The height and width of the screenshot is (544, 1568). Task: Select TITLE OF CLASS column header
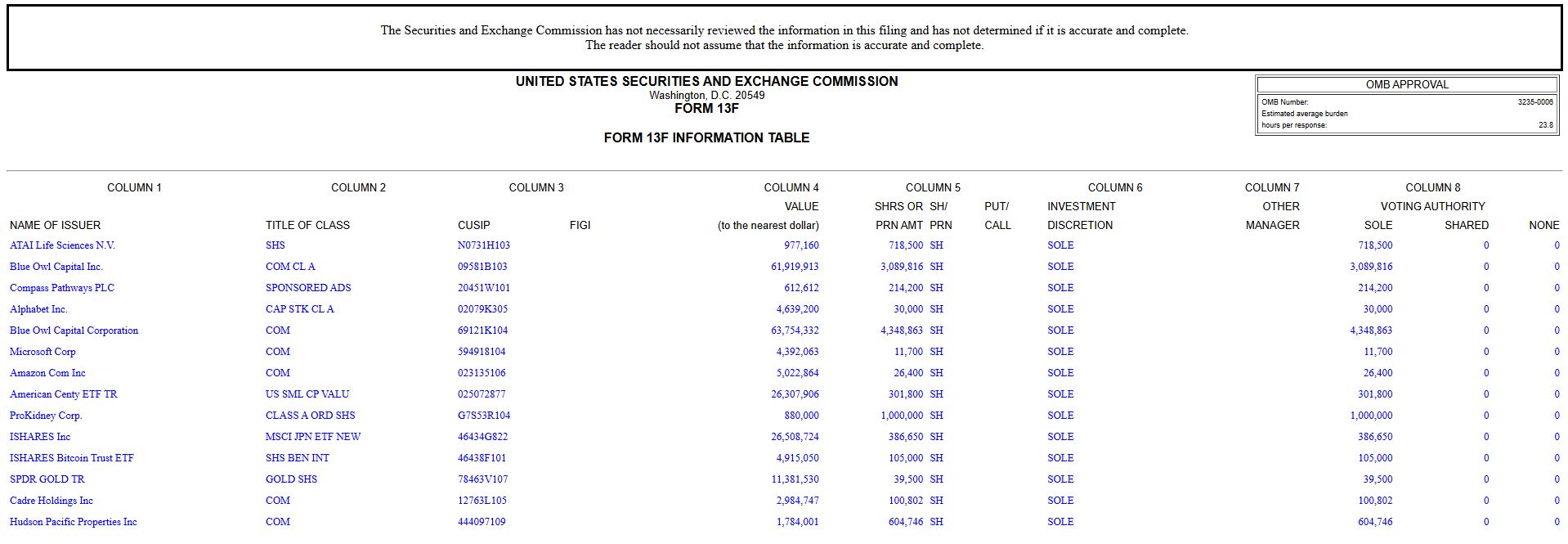pyautogui.click(x=307, y=225)
